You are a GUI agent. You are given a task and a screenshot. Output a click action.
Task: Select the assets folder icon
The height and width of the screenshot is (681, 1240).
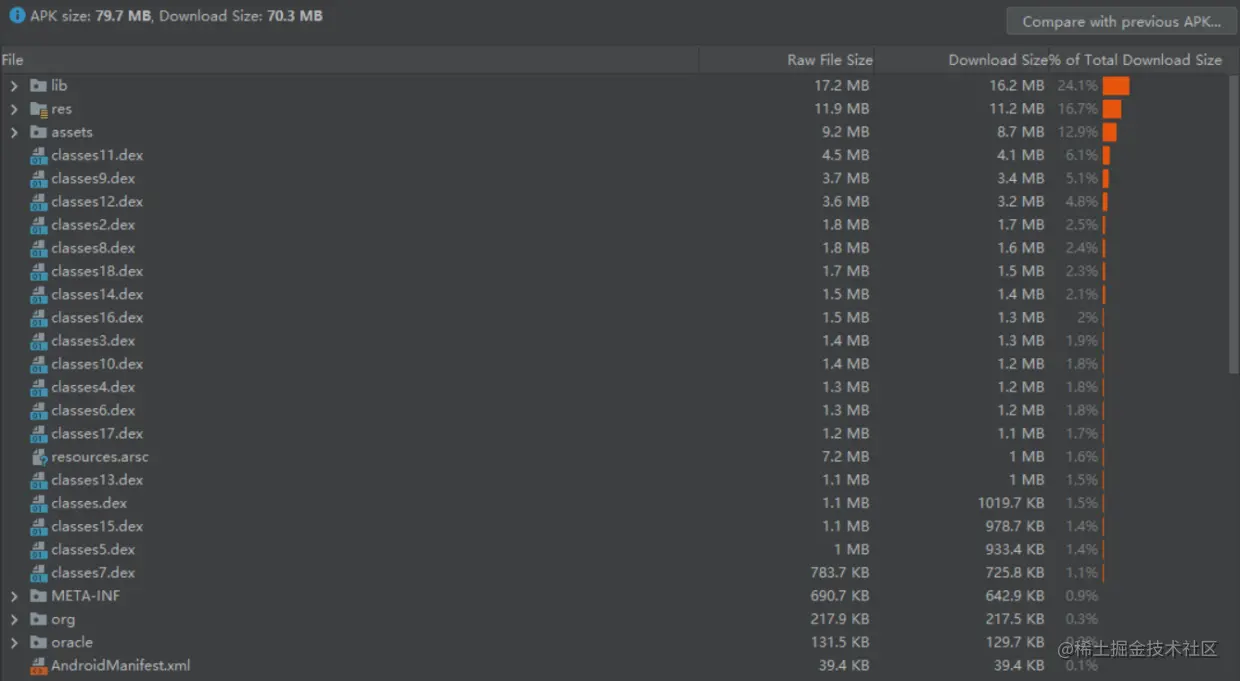click(39, 132)
